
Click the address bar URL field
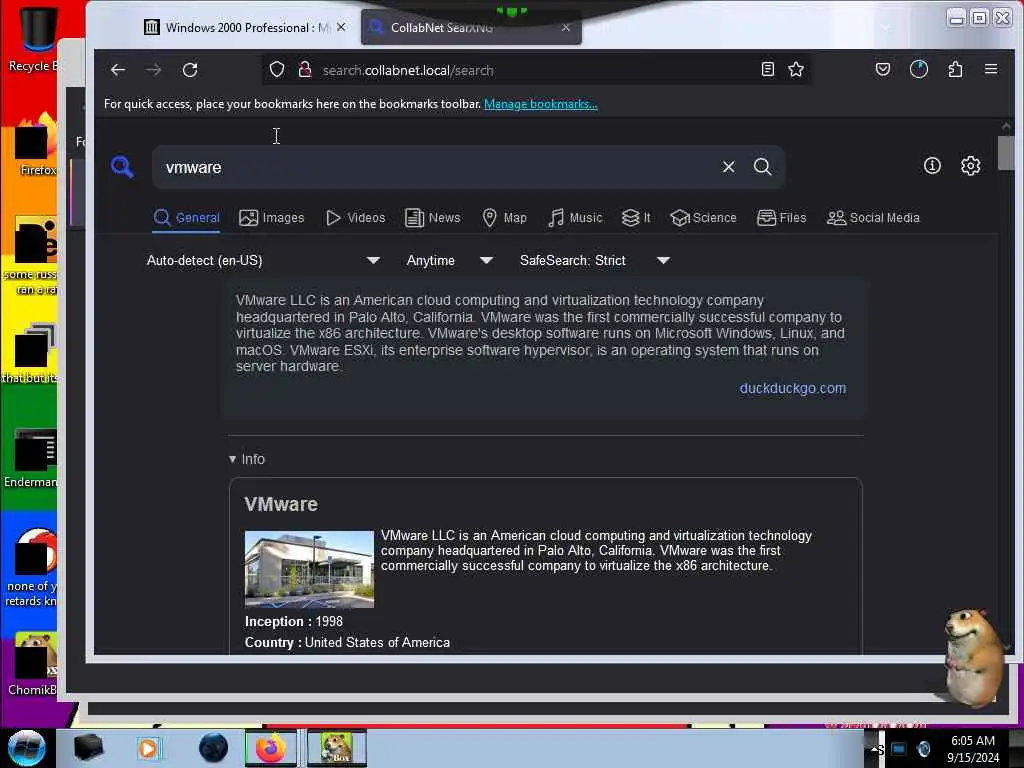536,70
